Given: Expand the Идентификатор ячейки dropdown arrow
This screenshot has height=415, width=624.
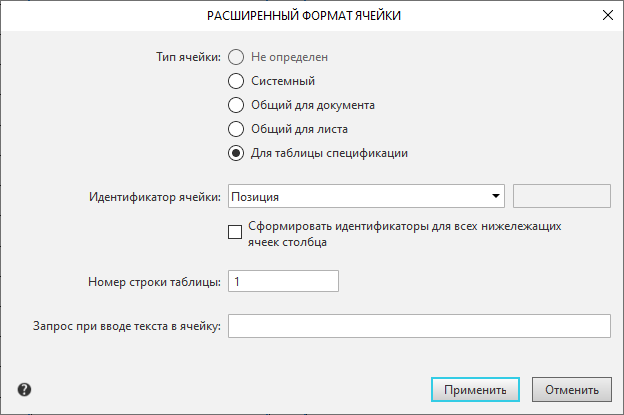Looking at the screenshot, I should (494, 196).
